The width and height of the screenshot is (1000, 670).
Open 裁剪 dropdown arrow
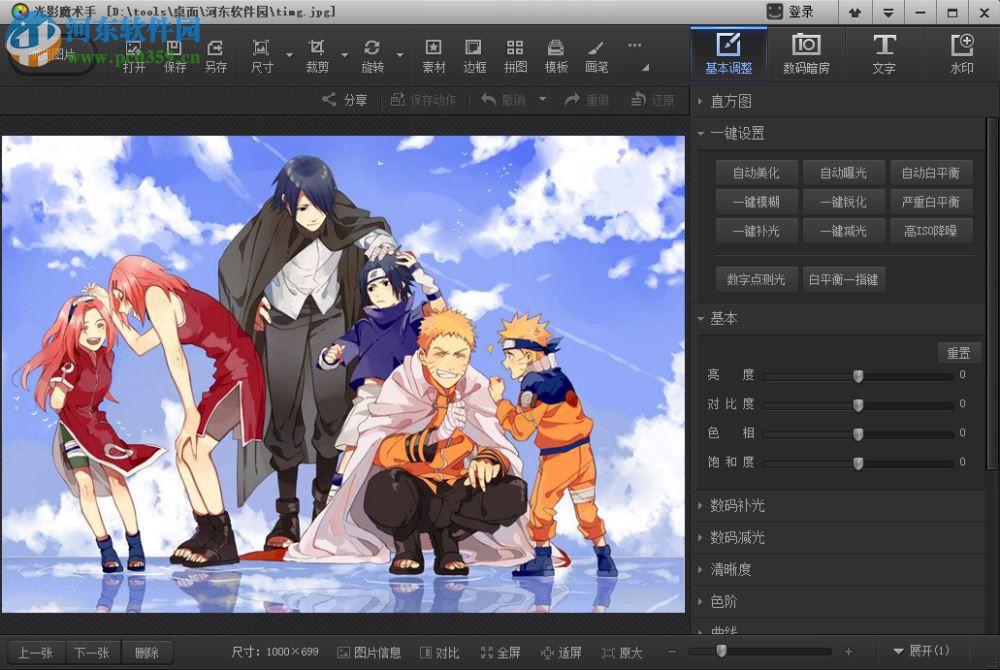[x=345, y=55]
